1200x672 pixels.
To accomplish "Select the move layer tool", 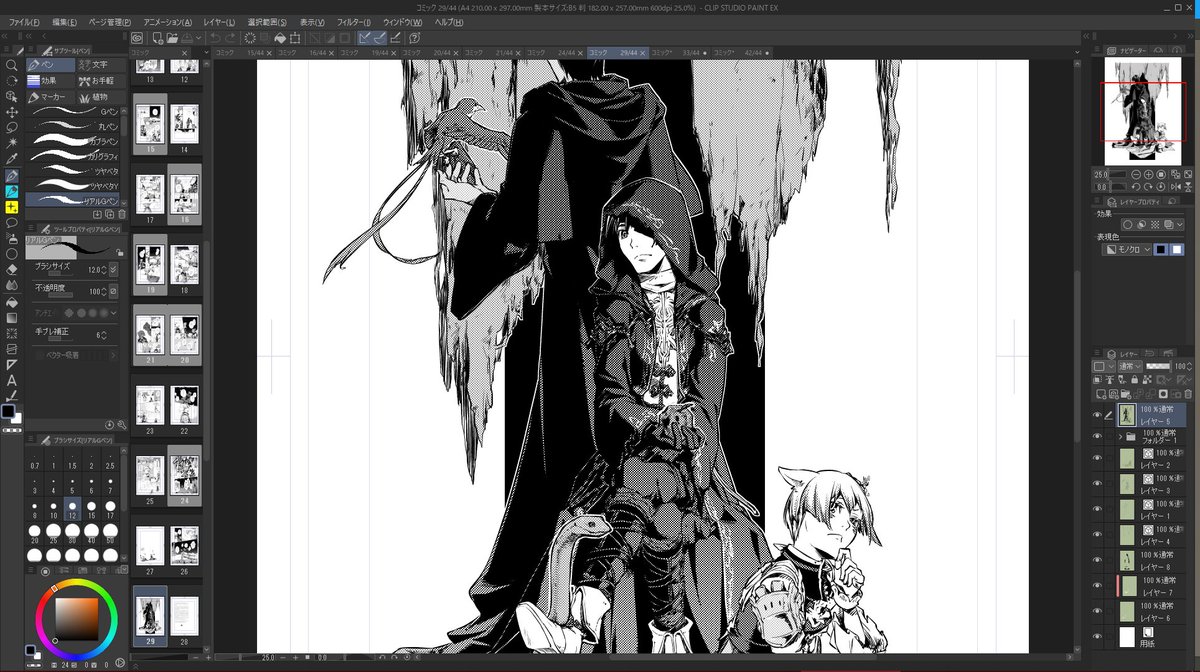I will click(12, 112).
